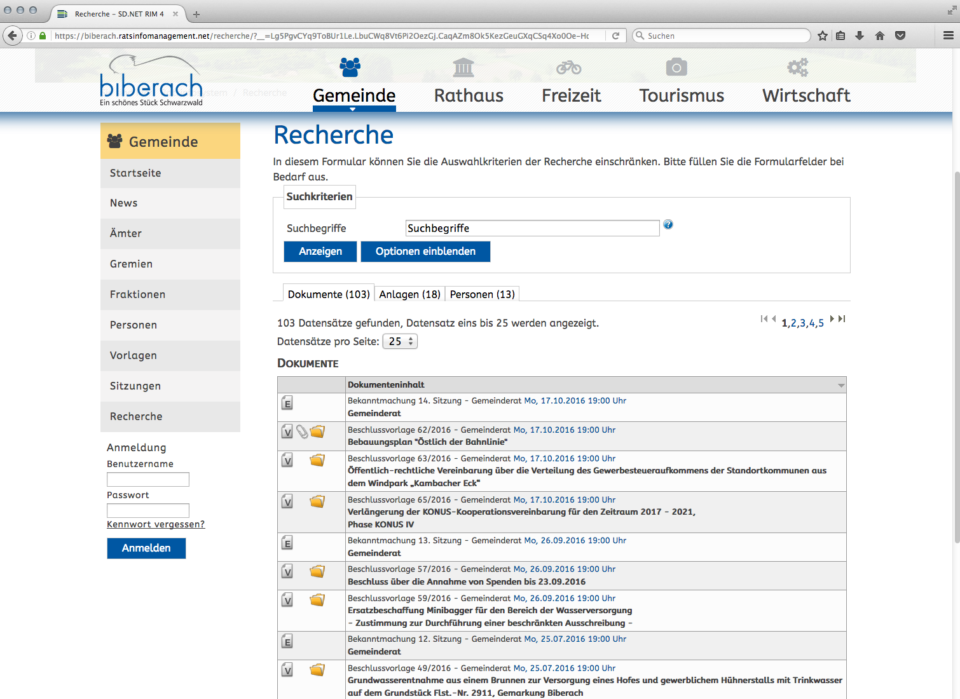Open the V document icon for Beschlussvorlage 65/2016

click(287, 502)
